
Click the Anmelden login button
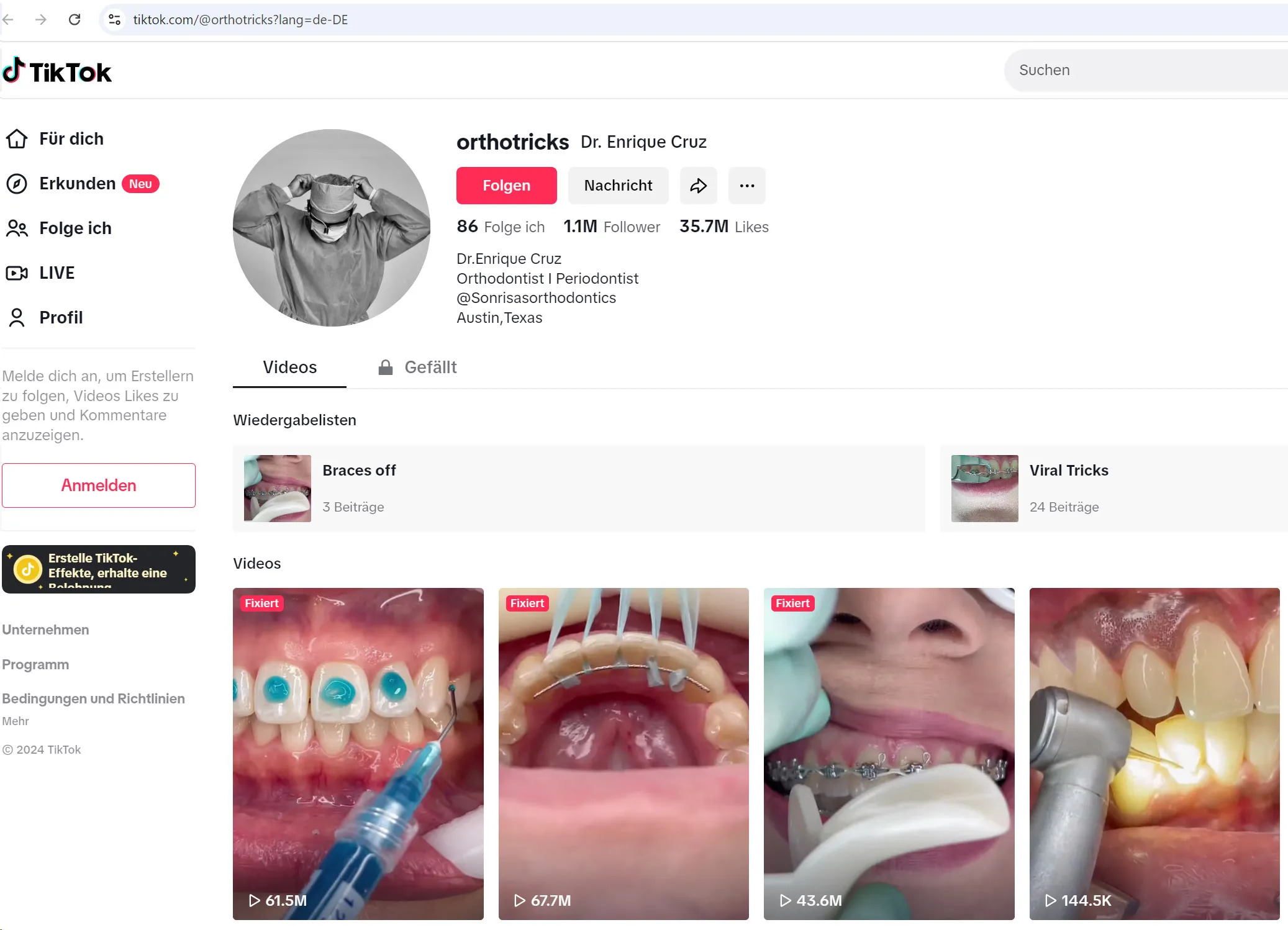point(99,485)
